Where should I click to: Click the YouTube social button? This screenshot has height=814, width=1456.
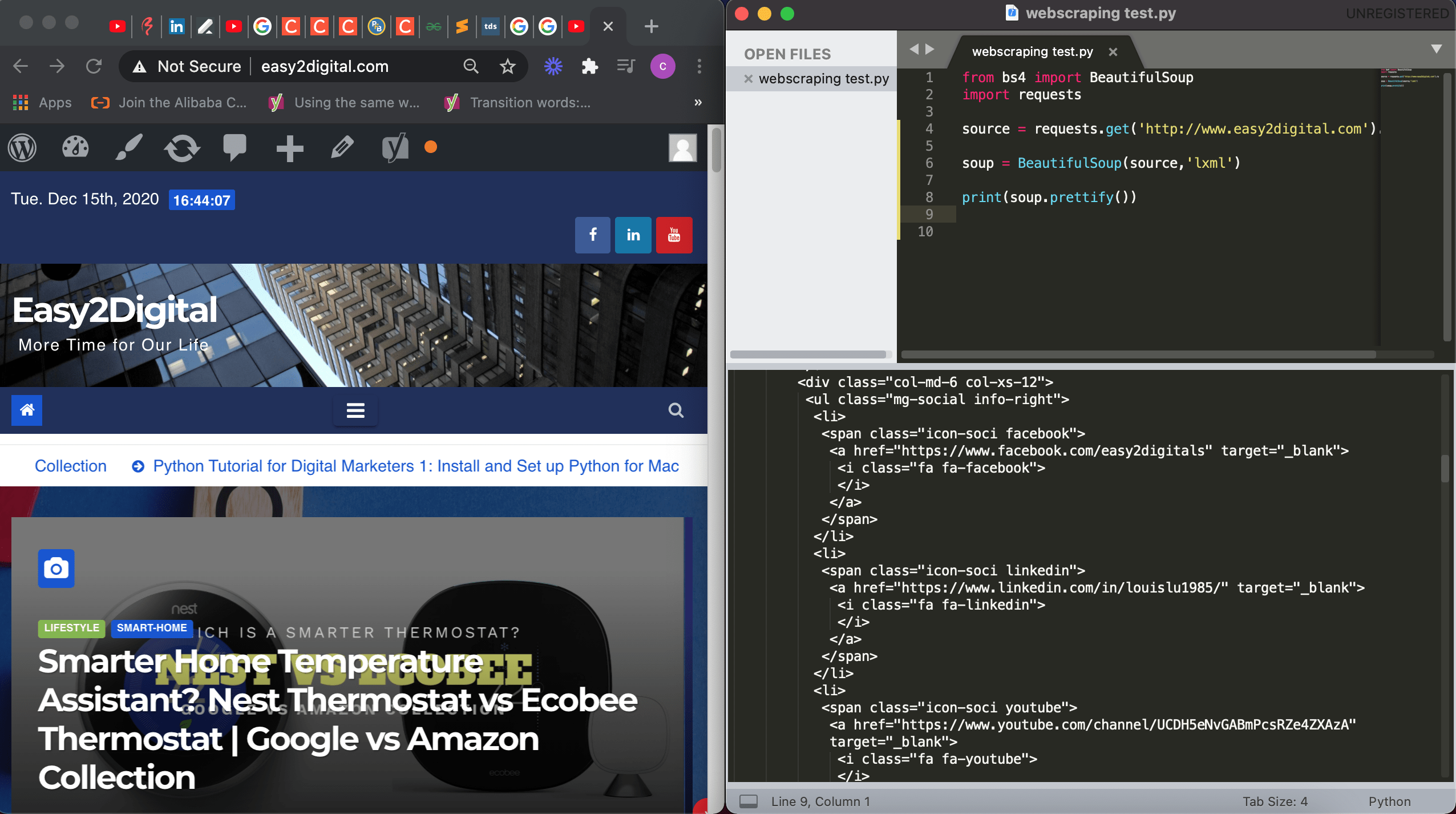tap(674, 235)
